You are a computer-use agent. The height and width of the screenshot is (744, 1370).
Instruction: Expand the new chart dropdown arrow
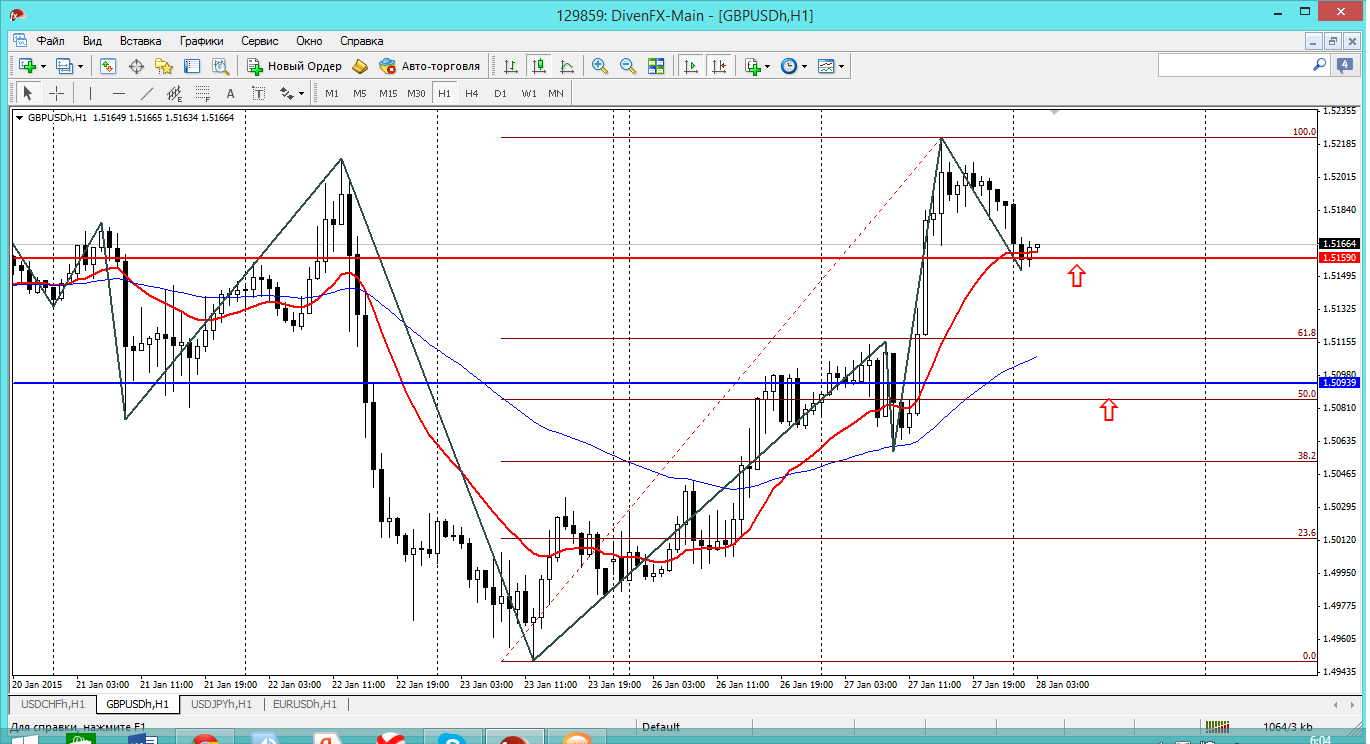tap(43, 66)
